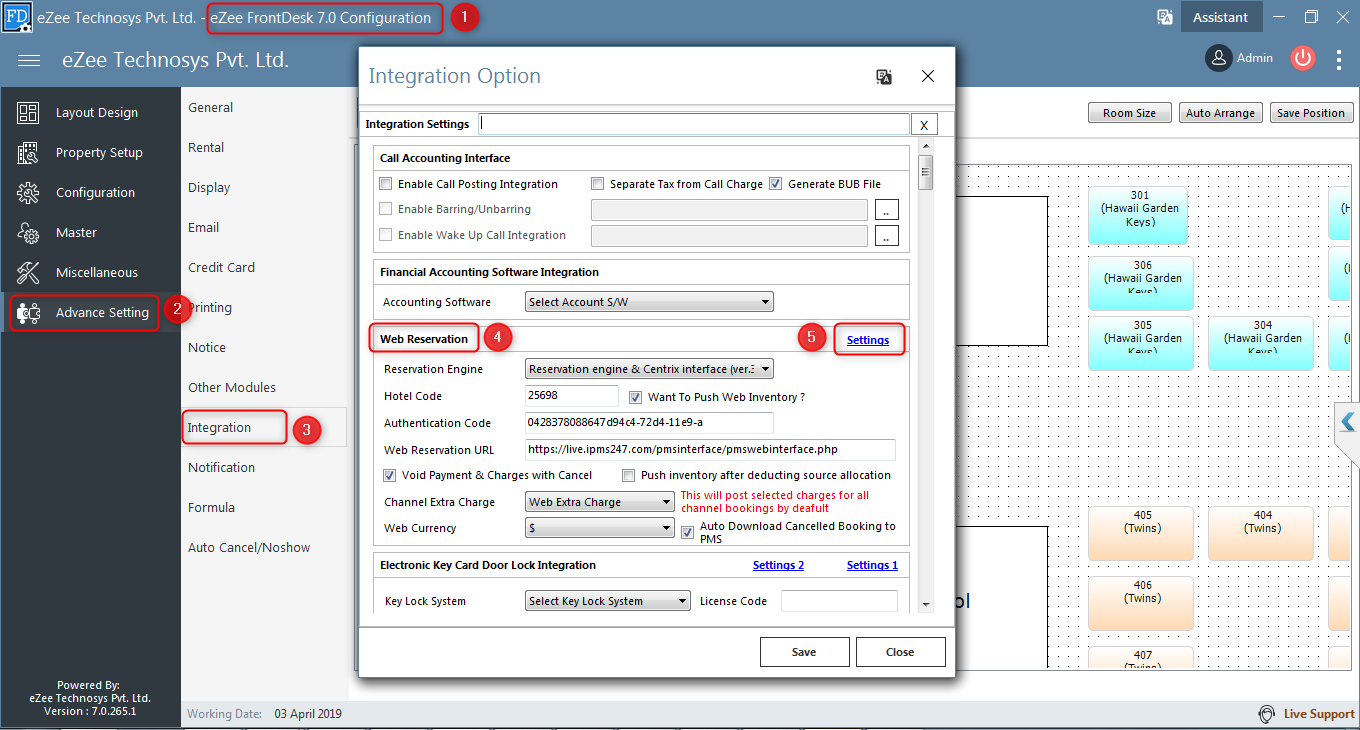Screen dimensions: 1360x730
Task: Click the Integration Settings search field
Action: [x=694, y=124]
